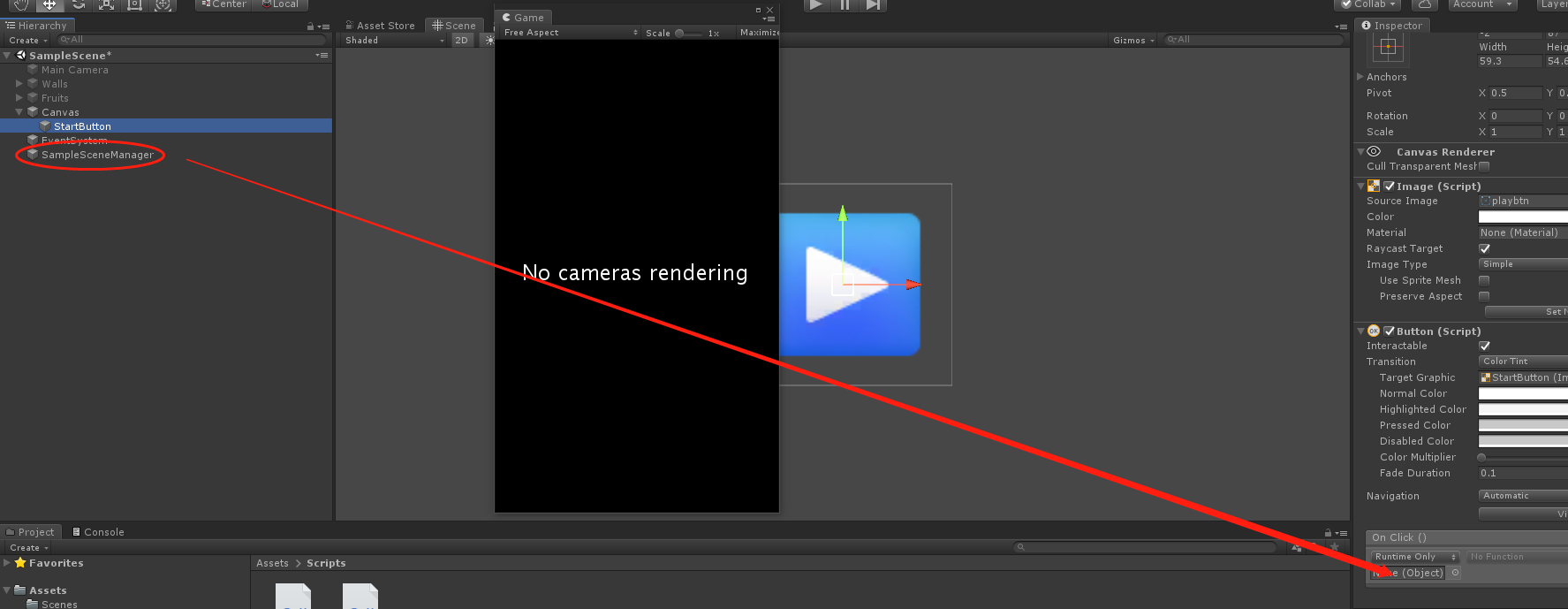Toggle scene lighting sun icon
Screen dimensions: 1568x609
coord(489,41)
